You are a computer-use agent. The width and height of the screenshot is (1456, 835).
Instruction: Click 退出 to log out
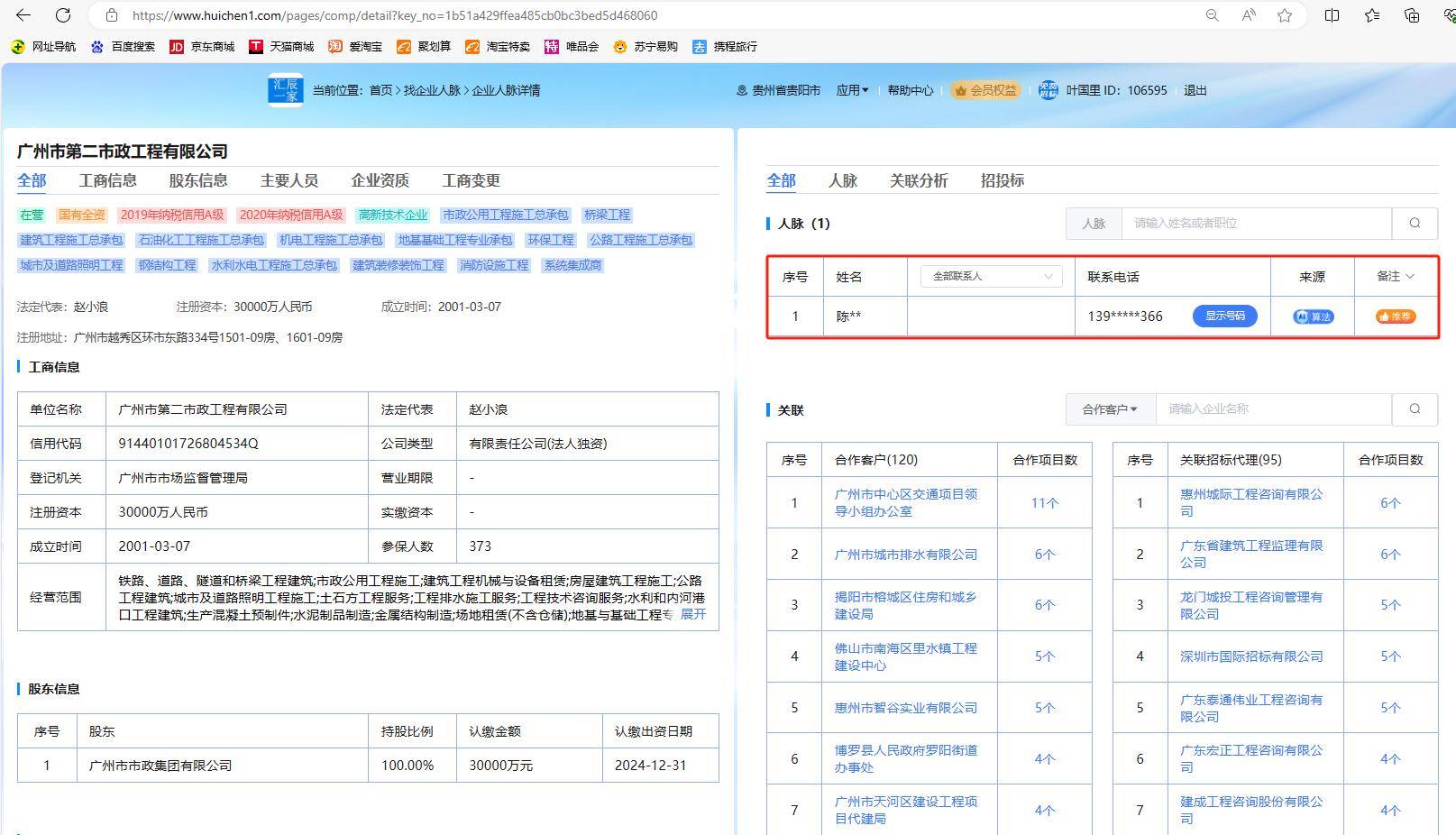click(x=1195, y=90)
